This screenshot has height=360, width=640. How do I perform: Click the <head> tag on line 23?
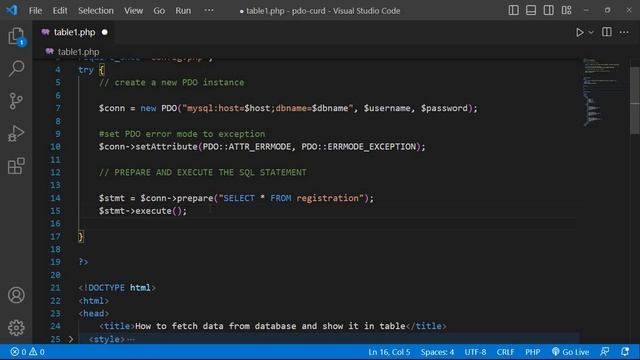pos(94,313)
